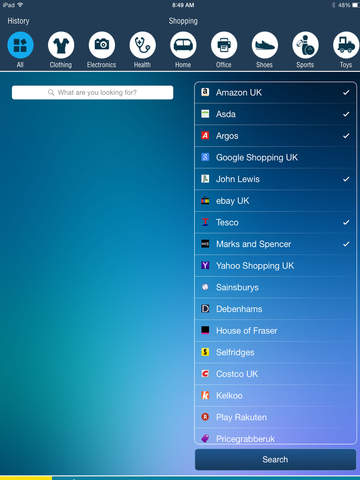Open the Toys category icon
Screen dimensions: 360x480
click(x=346, y=45)
